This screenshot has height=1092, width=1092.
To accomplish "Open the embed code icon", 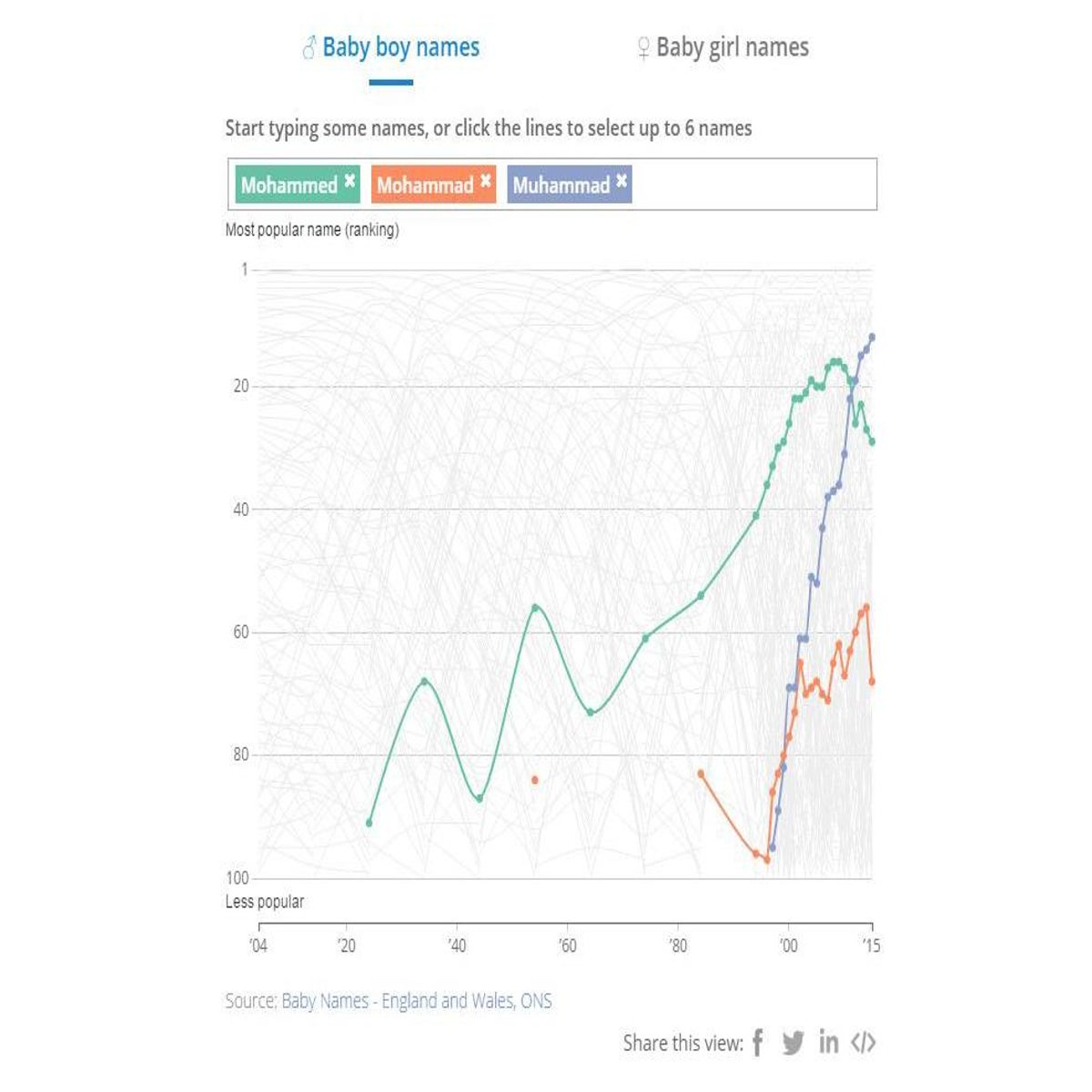I will (863, 1042).
